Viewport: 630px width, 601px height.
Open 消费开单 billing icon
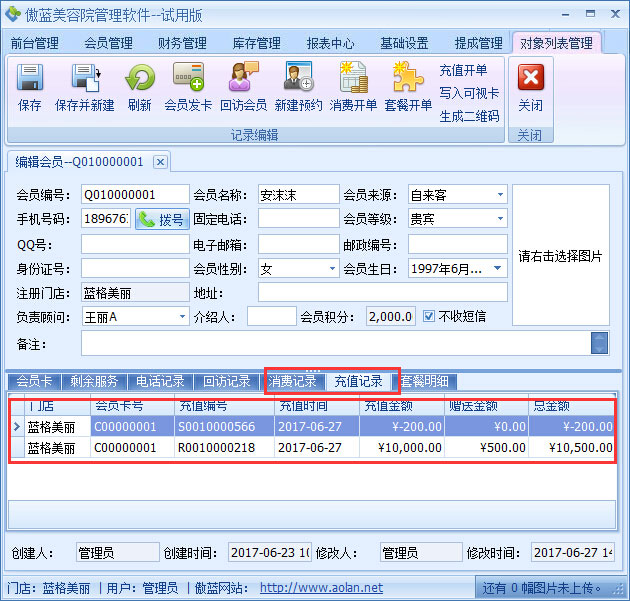(353, 79)
